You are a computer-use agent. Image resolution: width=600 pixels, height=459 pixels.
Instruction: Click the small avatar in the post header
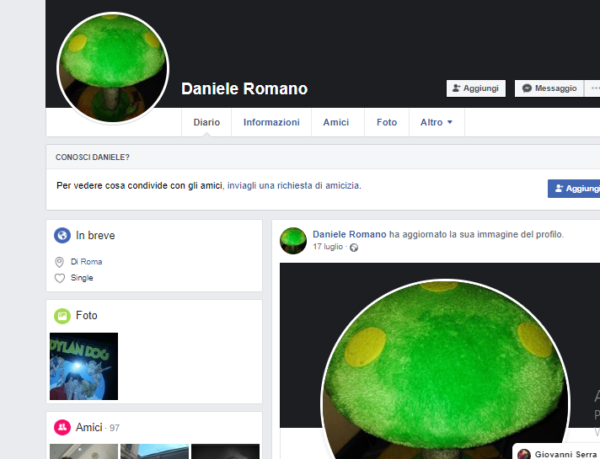293,240
